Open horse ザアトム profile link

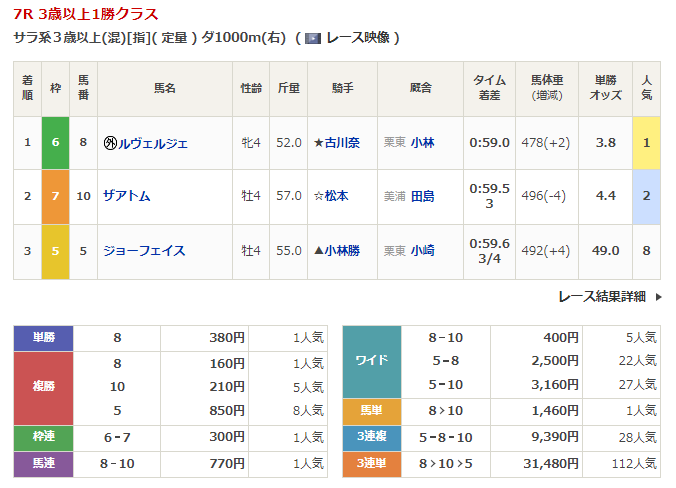tap(126, 197)
